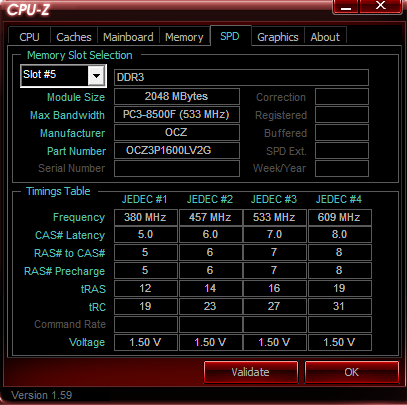Expand the memory slot dropdown arrow

pos(96,76)
